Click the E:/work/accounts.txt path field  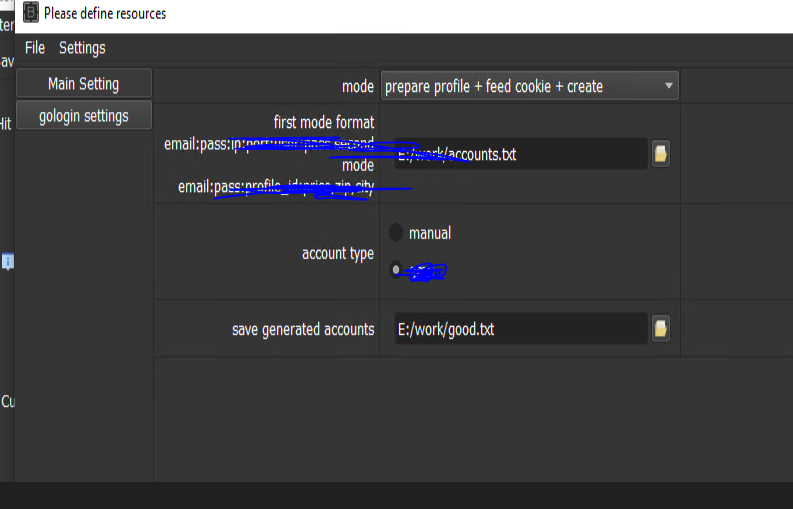520,154
